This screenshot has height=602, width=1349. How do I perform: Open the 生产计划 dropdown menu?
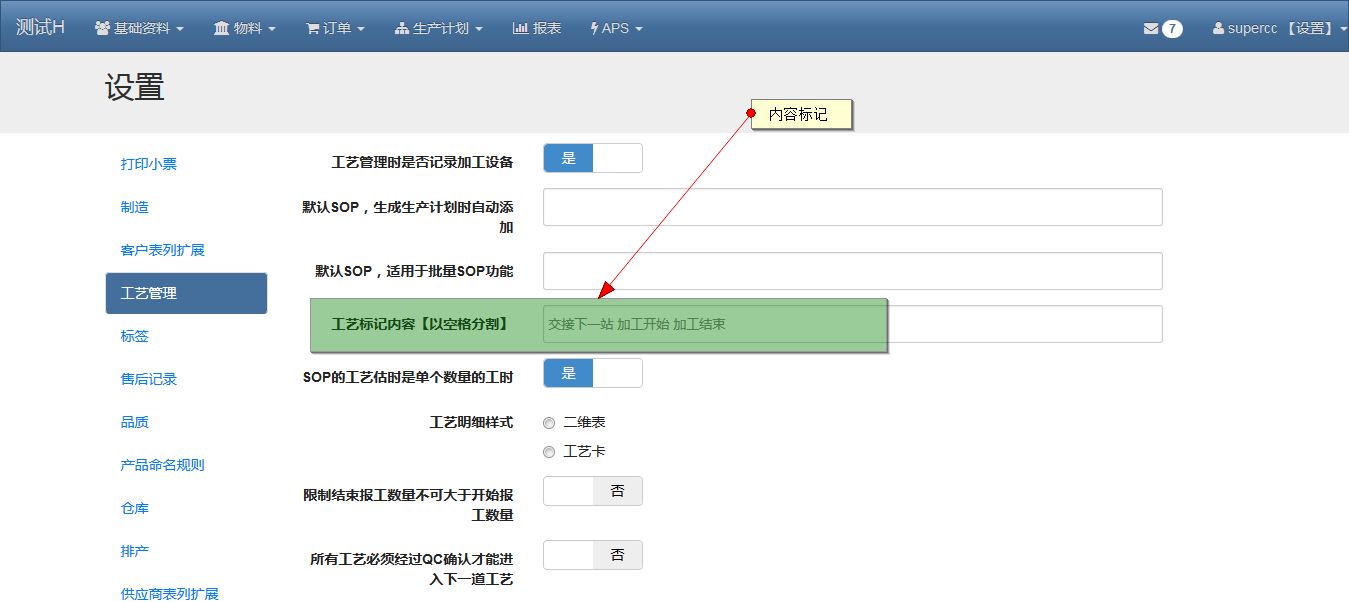[x=439, y=28]
